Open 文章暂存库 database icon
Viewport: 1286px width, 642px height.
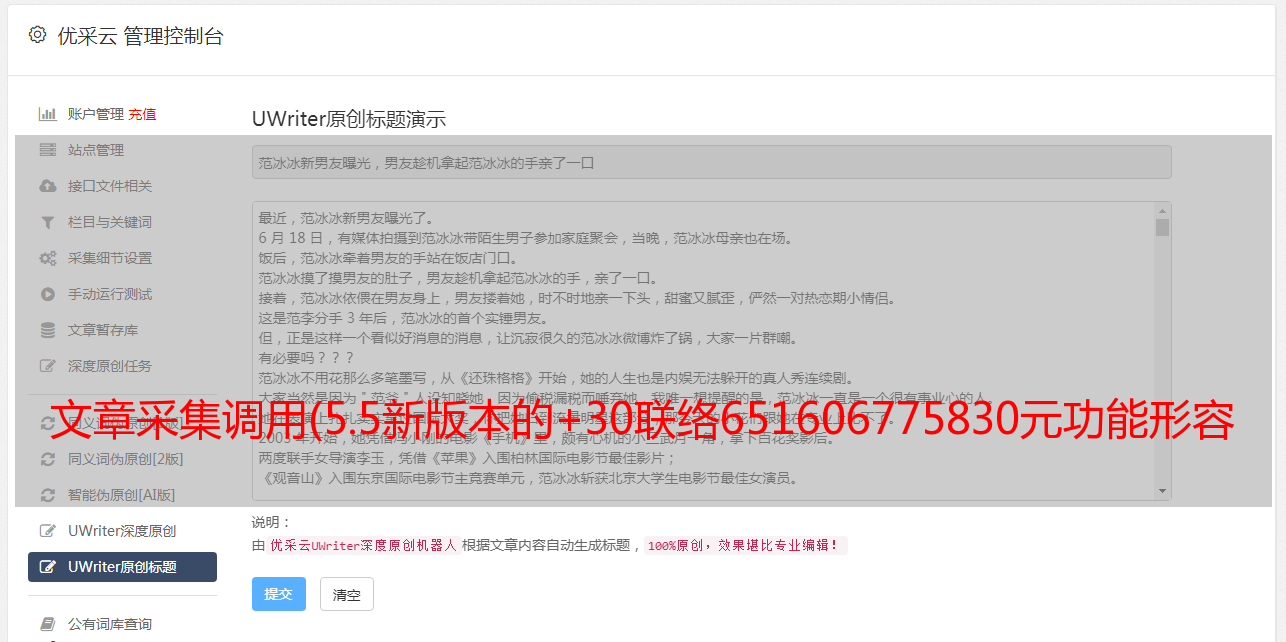click(47, 330)
